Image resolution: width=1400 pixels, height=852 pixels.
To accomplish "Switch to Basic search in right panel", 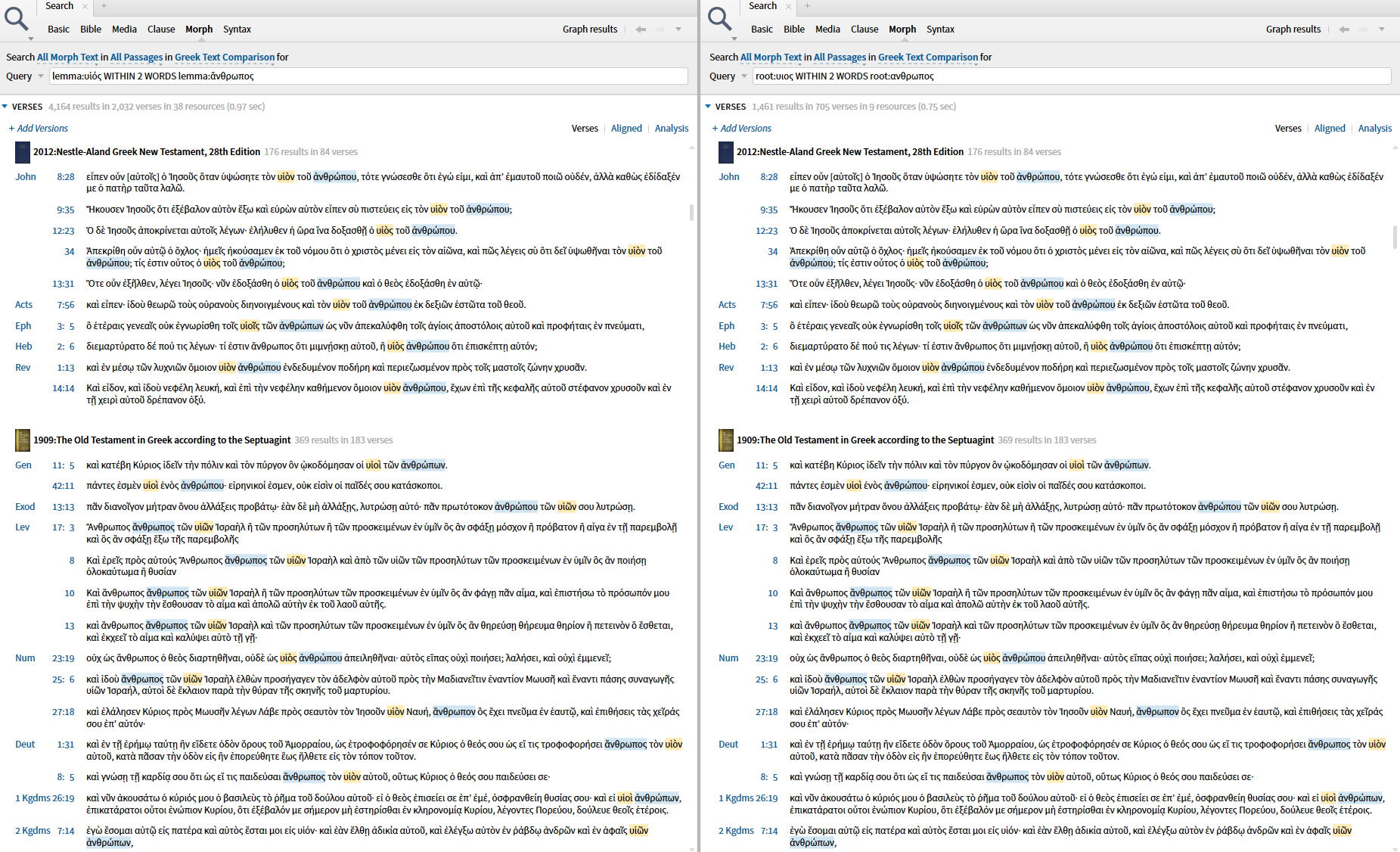I will point(762,30).
